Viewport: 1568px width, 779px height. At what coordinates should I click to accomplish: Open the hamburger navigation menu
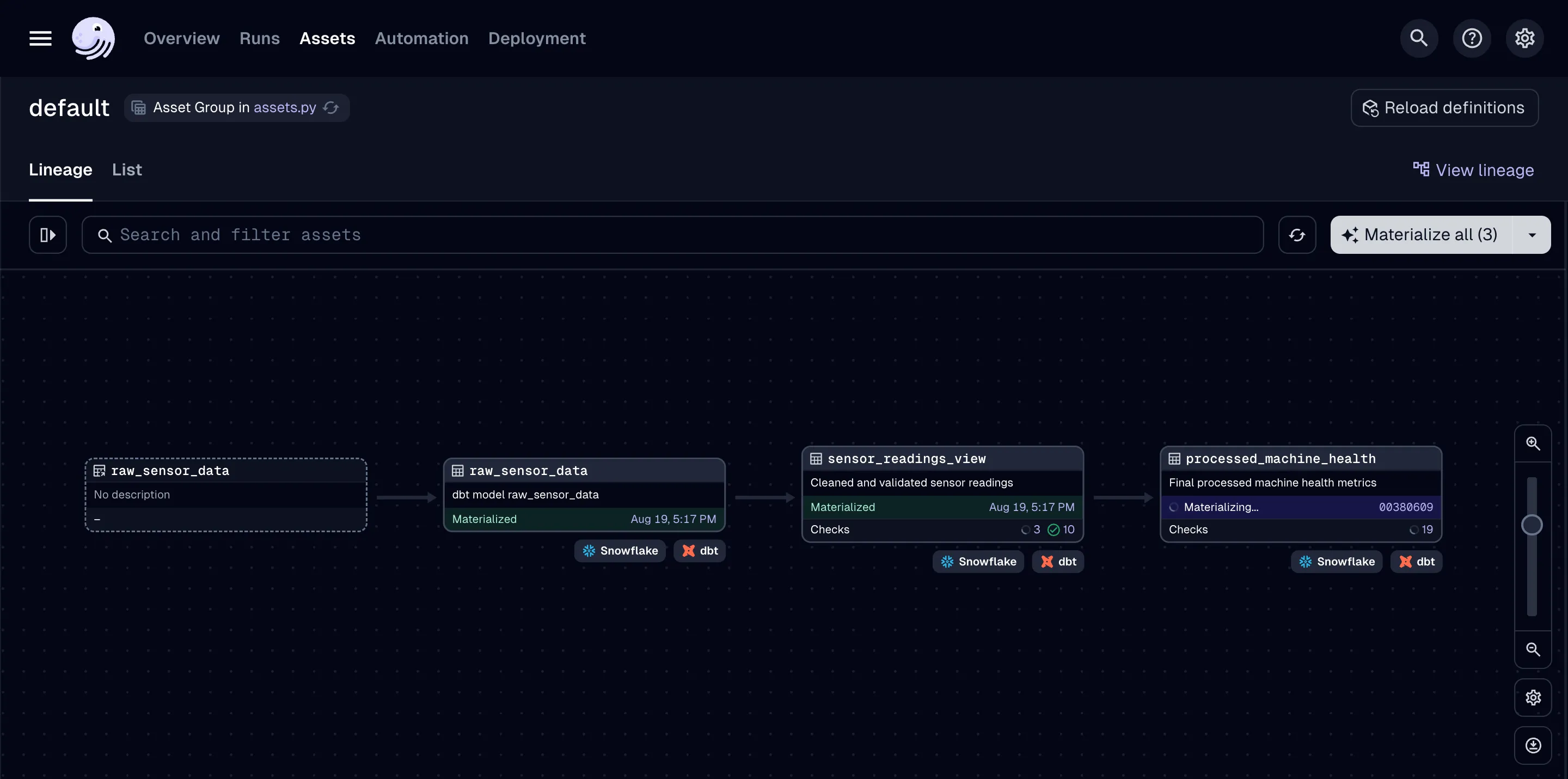(x=39, y=38)
